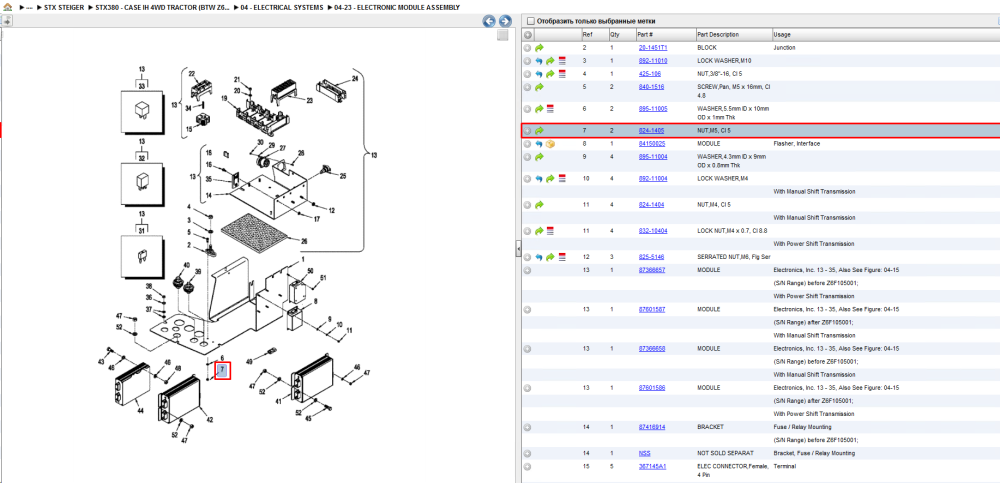Image resolution: width=1000 pixels, height=483 pixels.
Task: Open STX STEIGER breadcrumb
Action: point(64,7)
